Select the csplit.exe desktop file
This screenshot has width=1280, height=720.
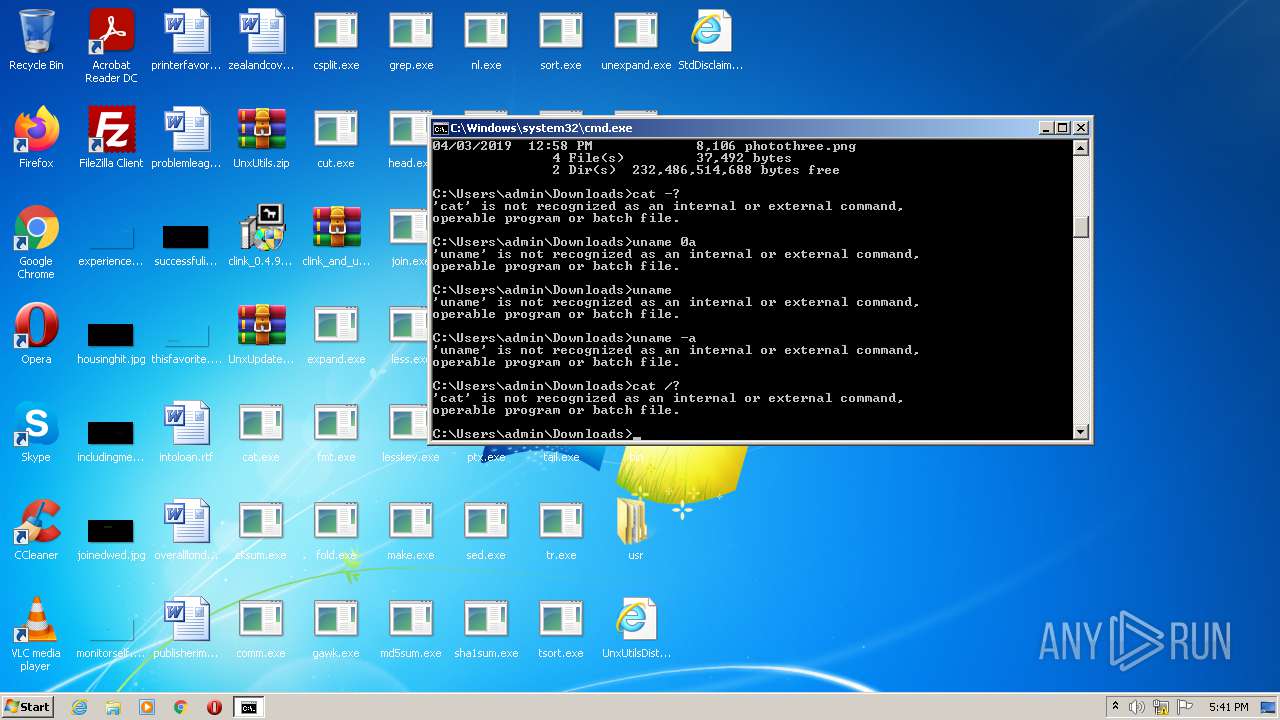pyautogui.click(x=336, y=40)
